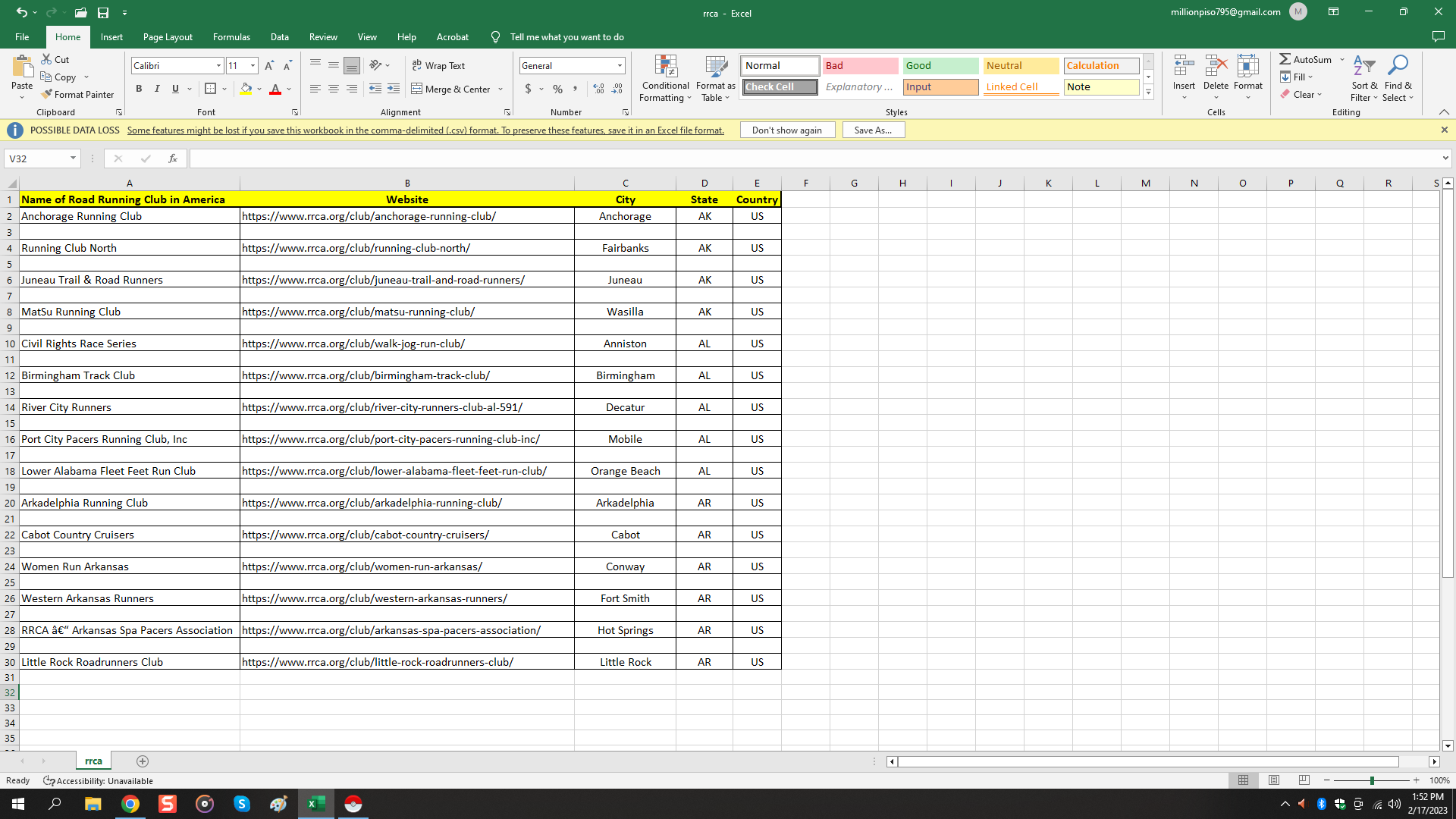Open the Find & Select magnifier tool
This screenshot has width=1456, height=819.
1397,65
